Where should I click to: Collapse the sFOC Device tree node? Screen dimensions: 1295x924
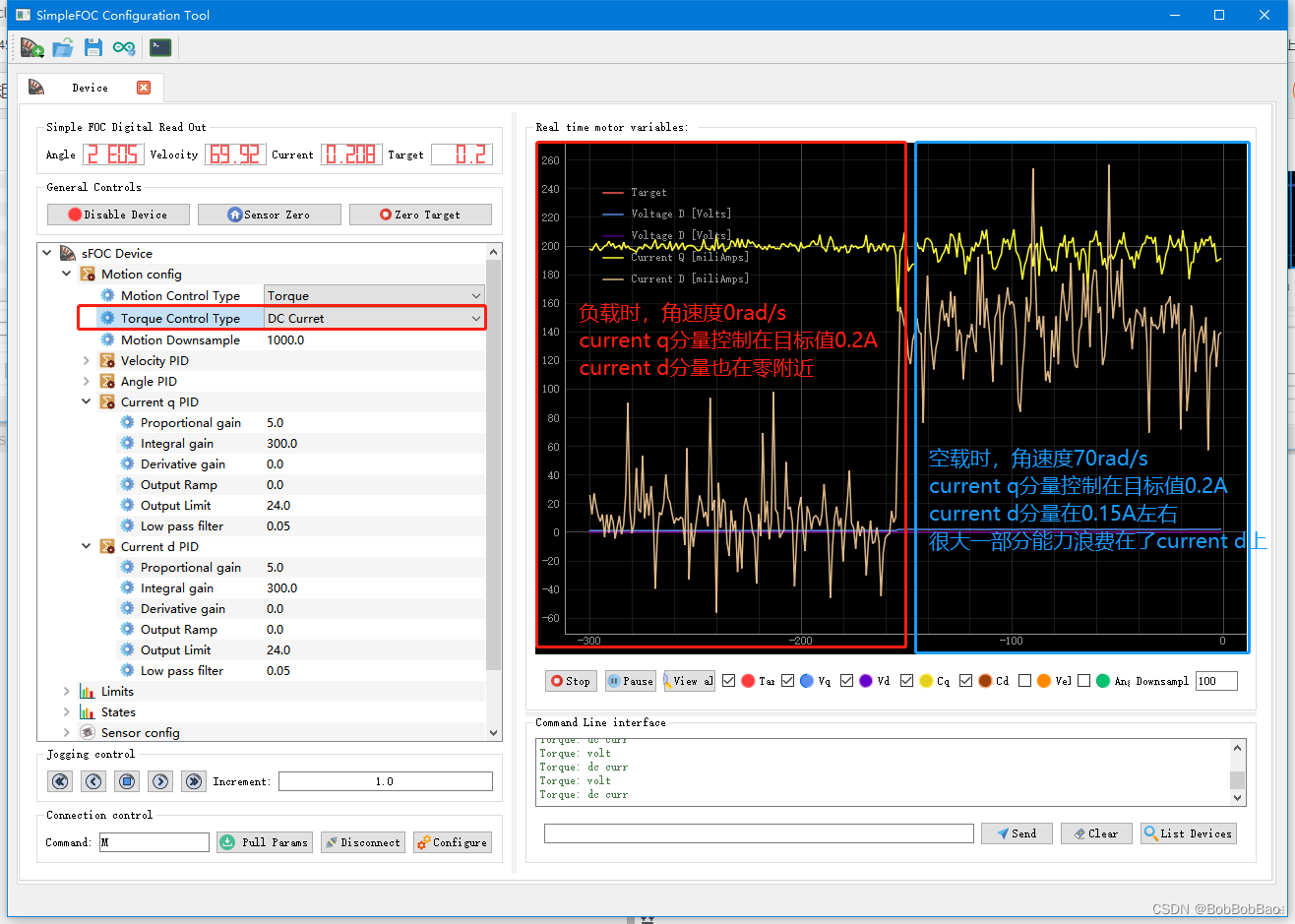pos(47,253)
